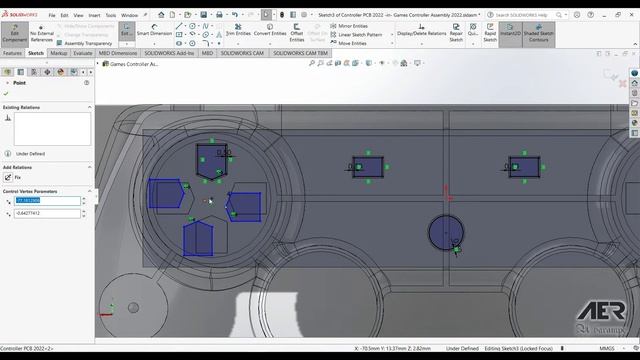Screen dimensions: 640x360
Task: Click the Save icon
Action: click(x=203, y=15)
